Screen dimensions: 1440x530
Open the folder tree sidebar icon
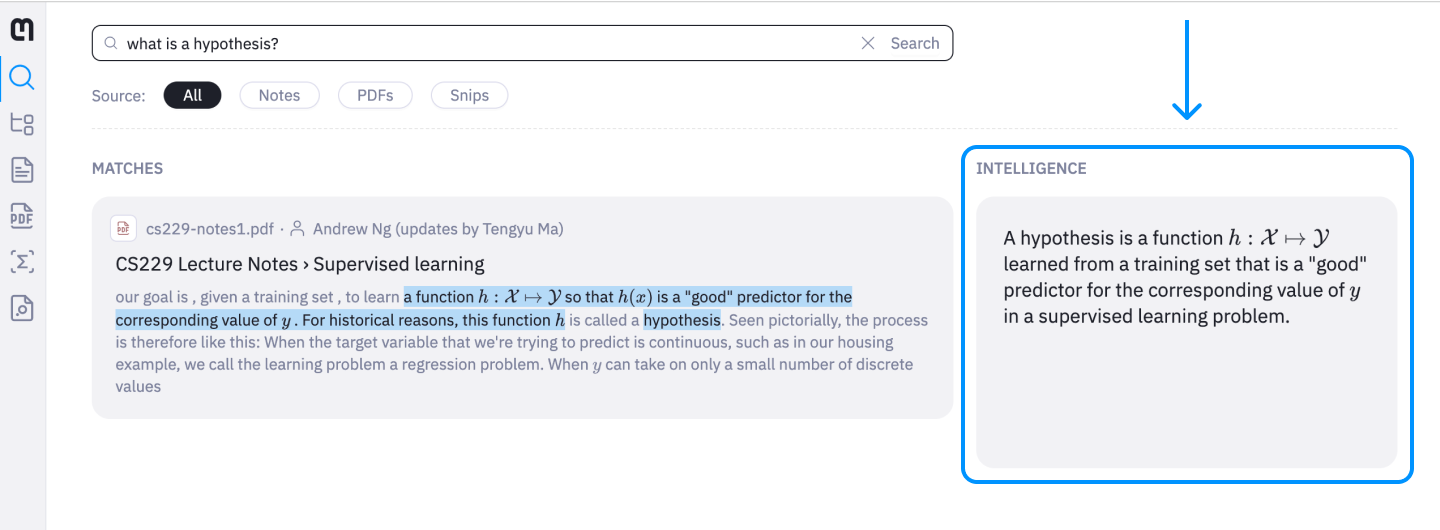click(22, 124)
